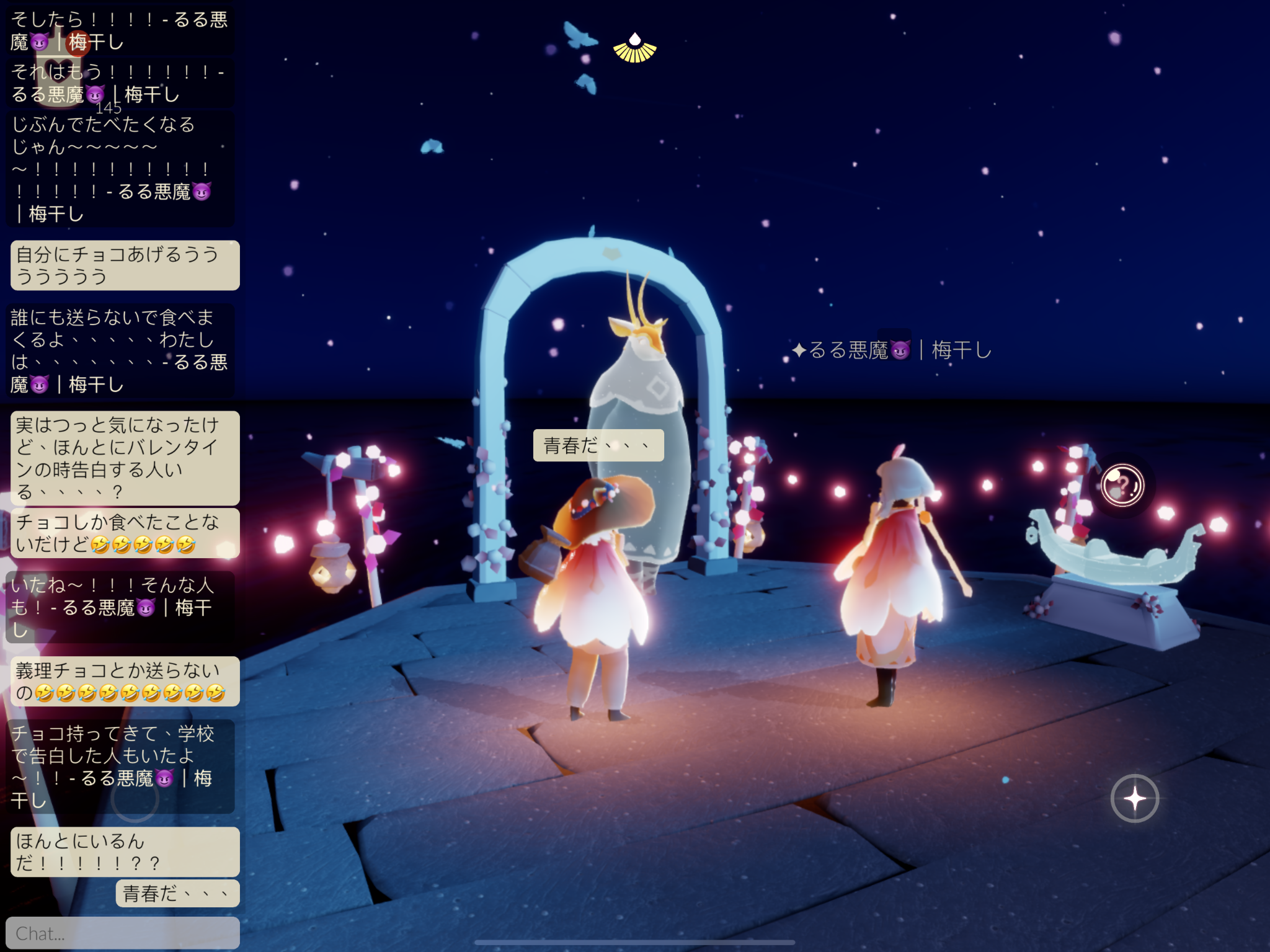Tap chat message いたね〜！！！そんな人も
The width and height of the screenshot is (1270, 952).
coord(120,607)
